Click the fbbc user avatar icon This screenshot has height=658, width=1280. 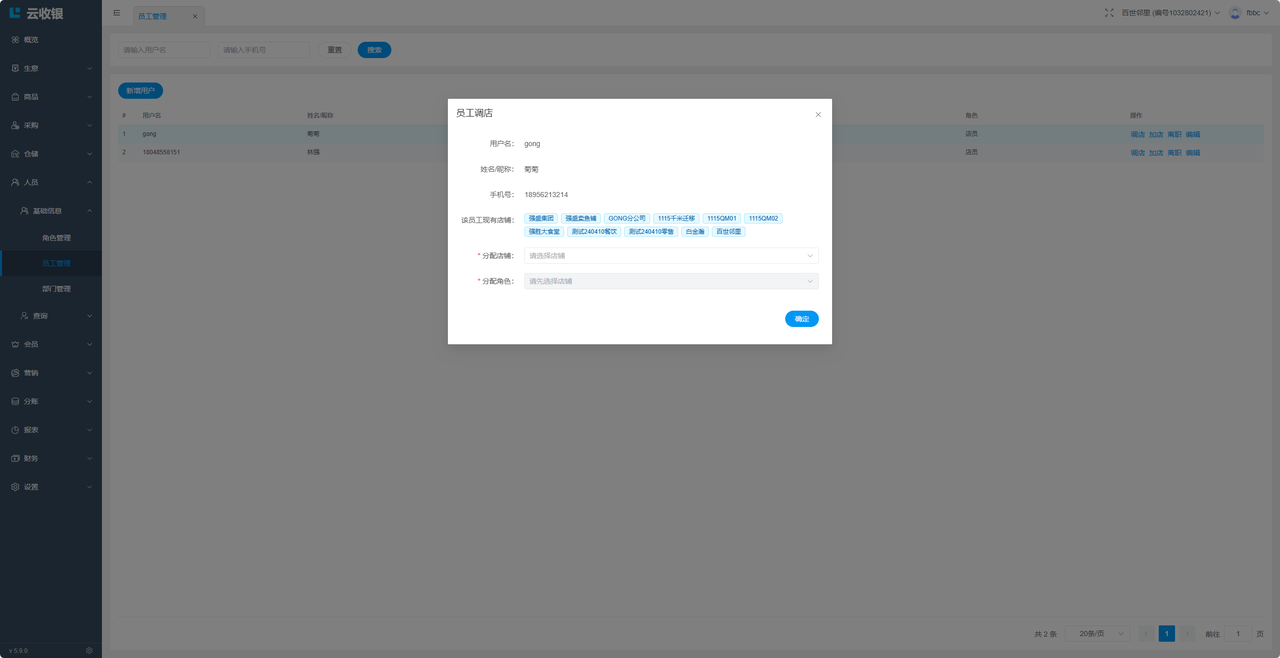pos(1235,13)
